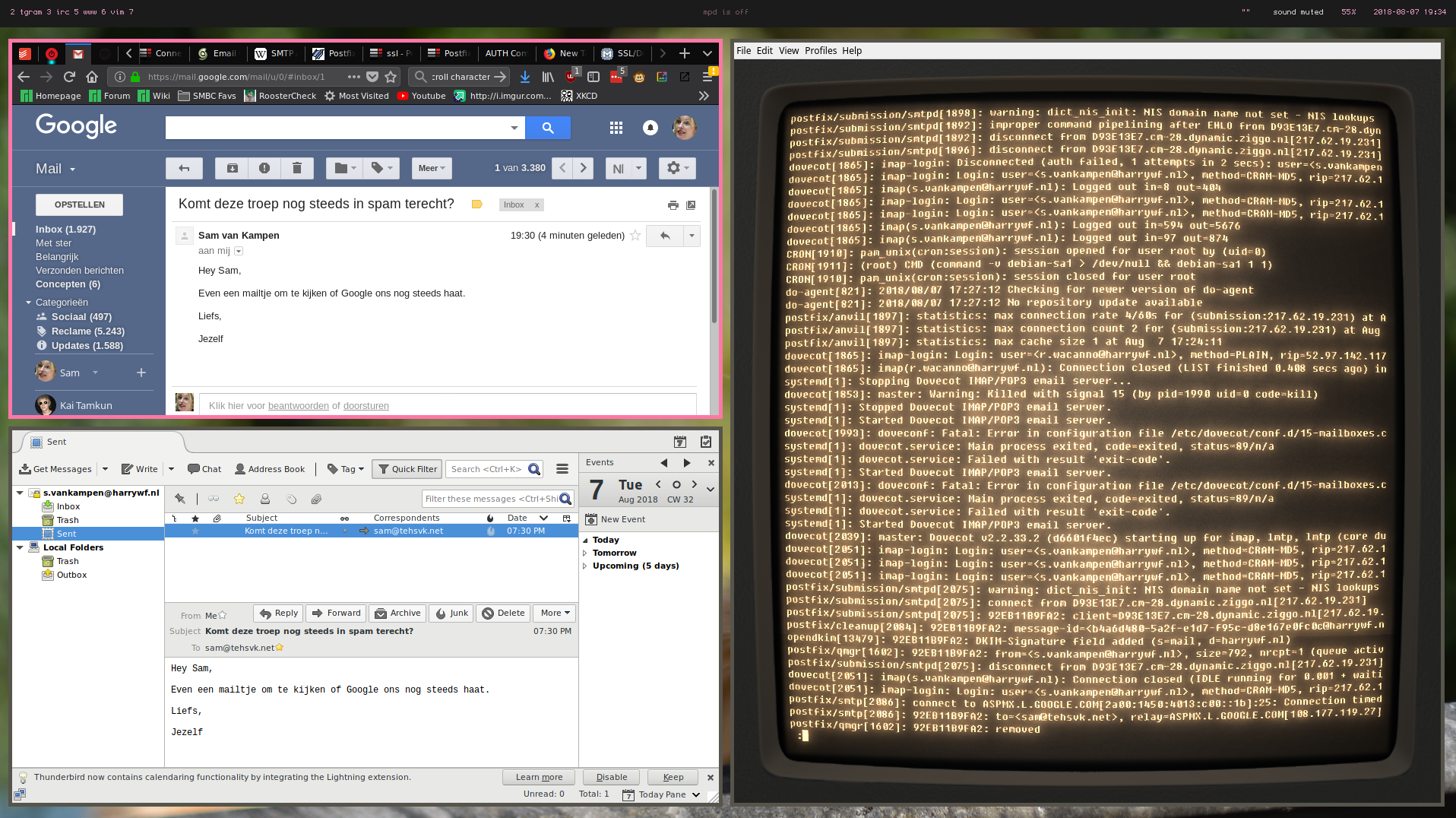Filter by attachment paperclip in quick filter bar
1456x818 pixels.
316,499
